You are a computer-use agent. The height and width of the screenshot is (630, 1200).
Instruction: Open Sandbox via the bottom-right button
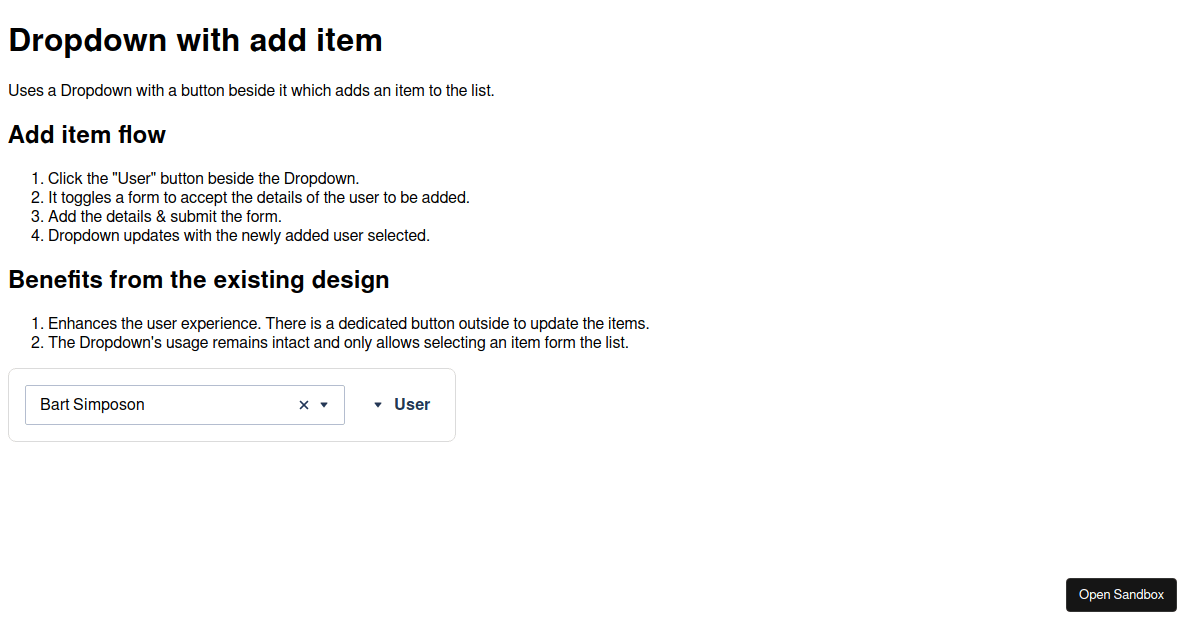(1121, 594)
